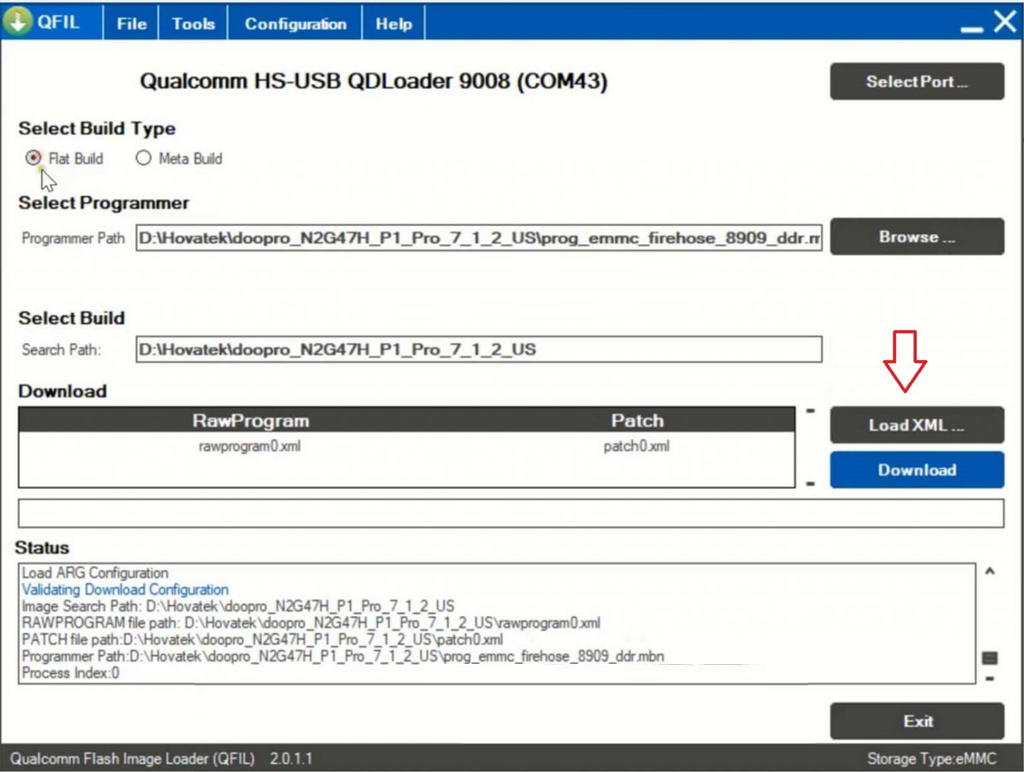Click the minus button below the Download table
Screen dimensions: 1024x772
click(810, 484)
